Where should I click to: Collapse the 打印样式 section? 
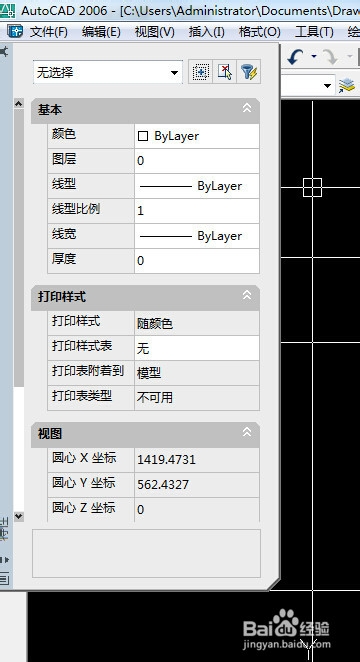pyautogui.click(x=247, y=295)
